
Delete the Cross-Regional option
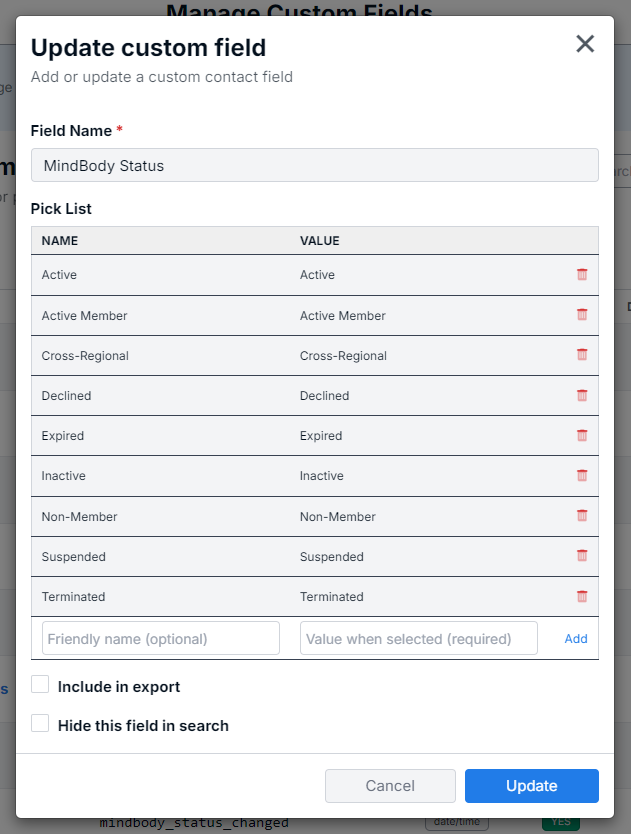point(582,355)
